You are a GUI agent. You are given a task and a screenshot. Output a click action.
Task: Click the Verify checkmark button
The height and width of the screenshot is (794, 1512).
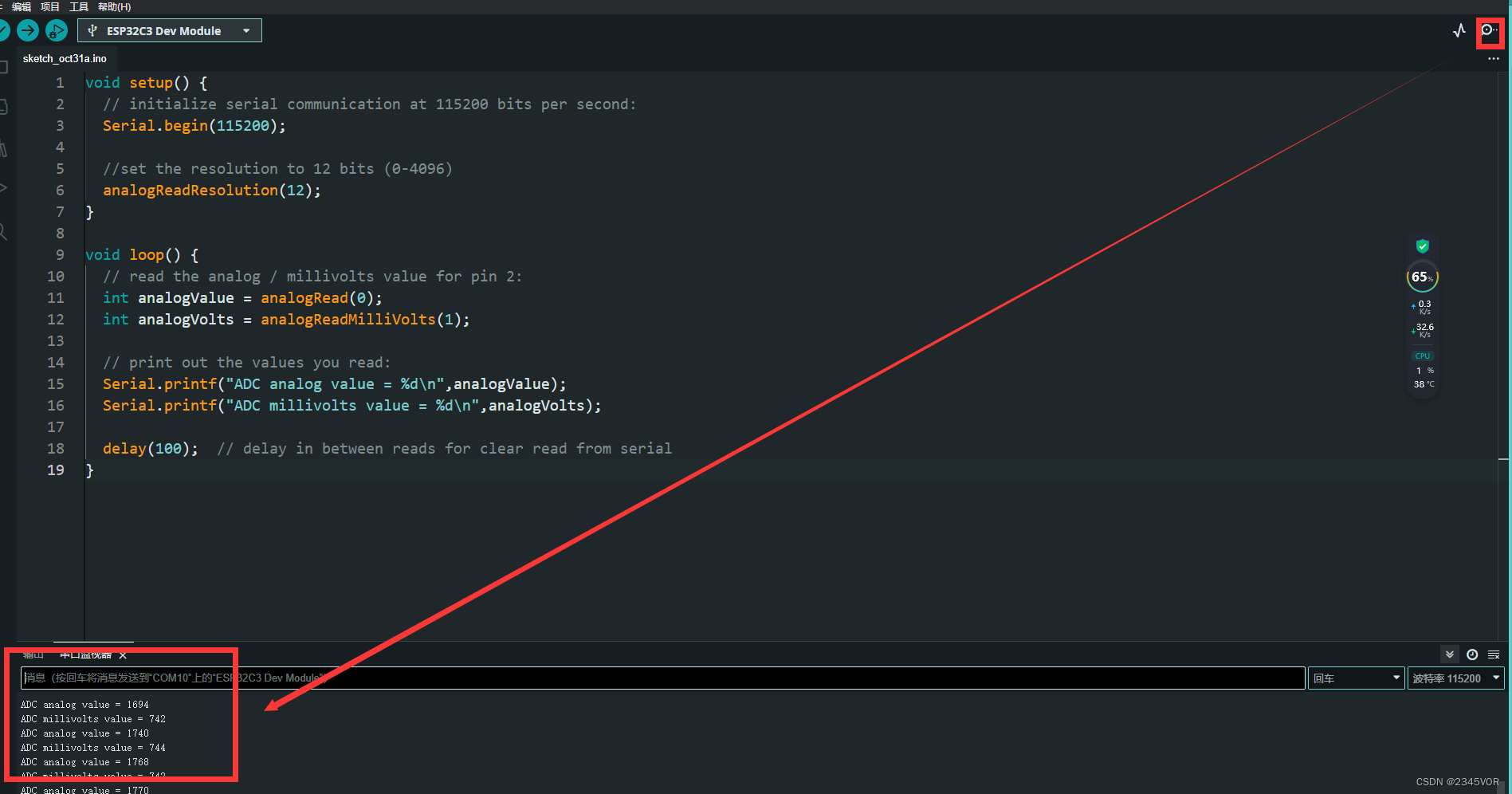[x=3, y=30]
